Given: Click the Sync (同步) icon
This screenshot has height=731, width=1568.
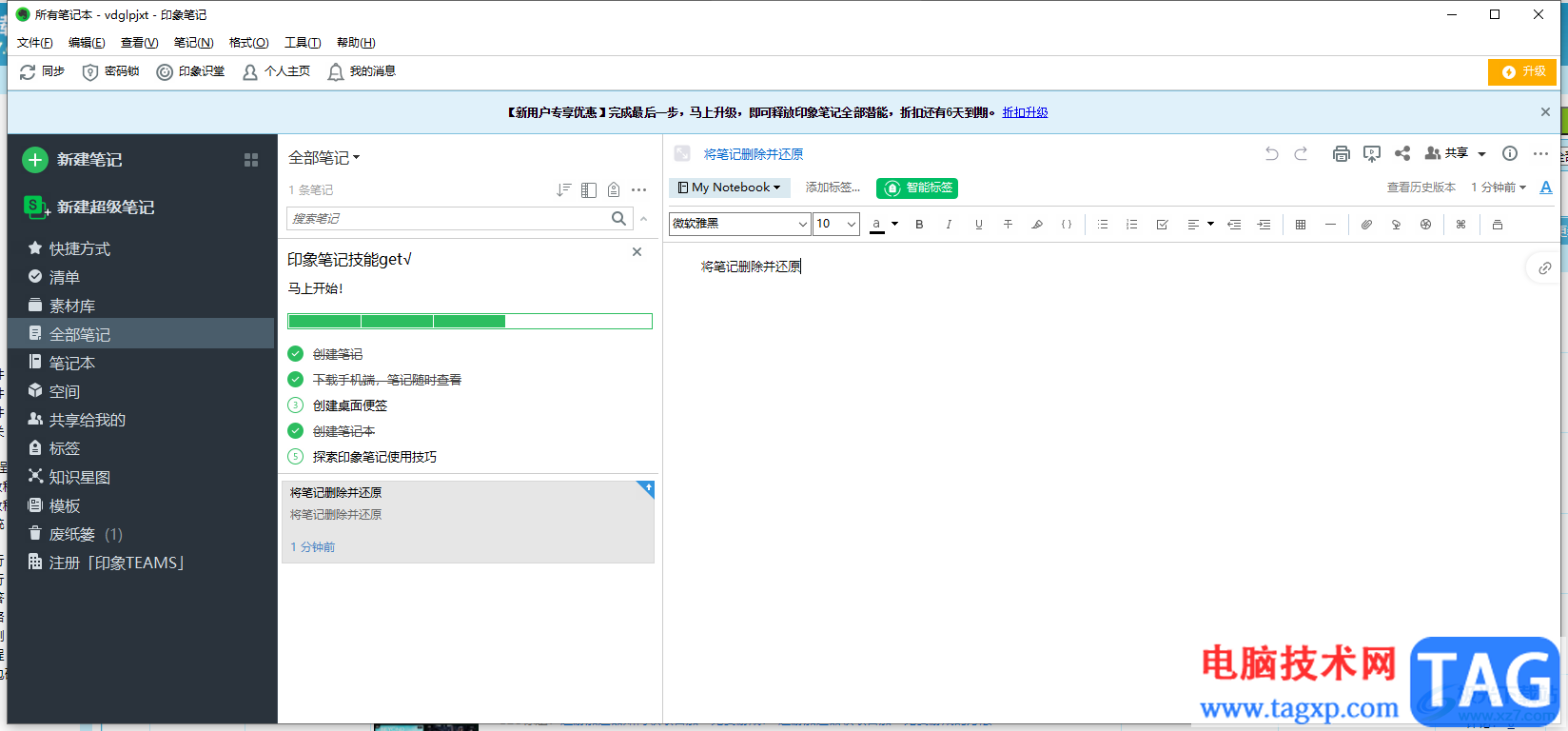Looking at the screenshot, I should pyautogui.click(x=28, y=72).
